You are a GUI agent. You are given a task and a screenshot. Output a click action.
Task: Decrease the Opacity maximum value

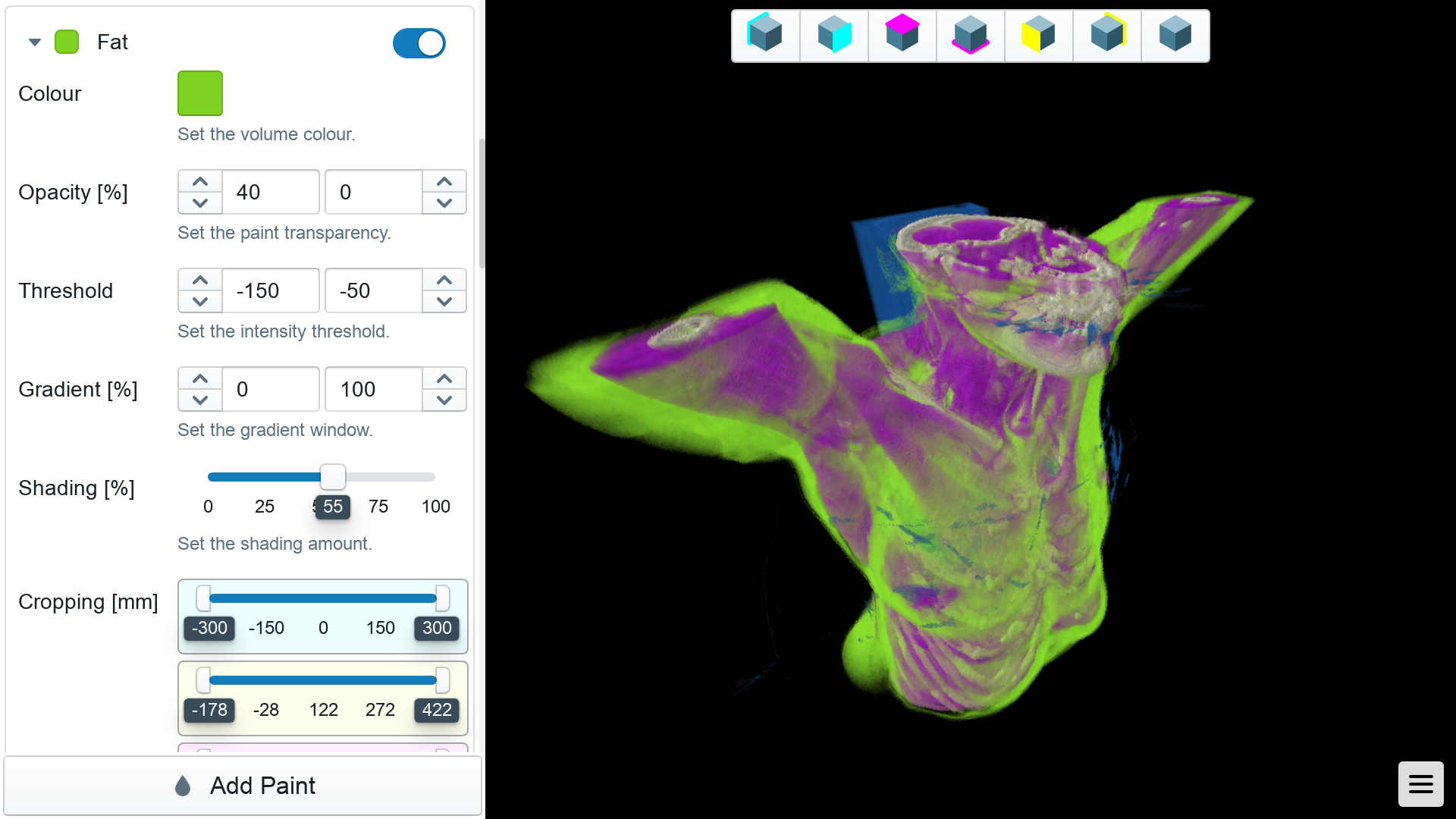click(444, 203)
